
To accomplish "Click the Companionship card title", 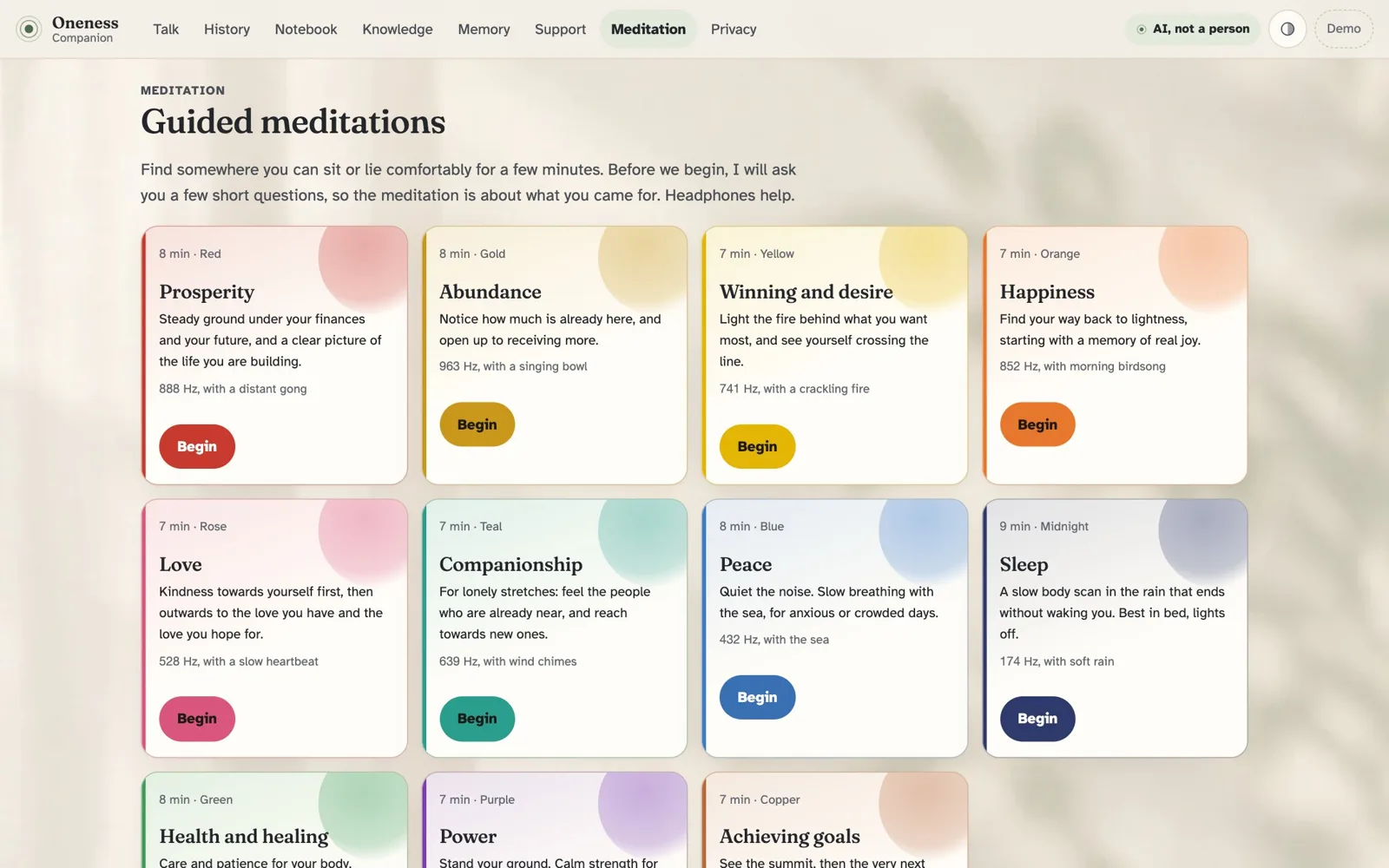I will [x=510, y=564].
